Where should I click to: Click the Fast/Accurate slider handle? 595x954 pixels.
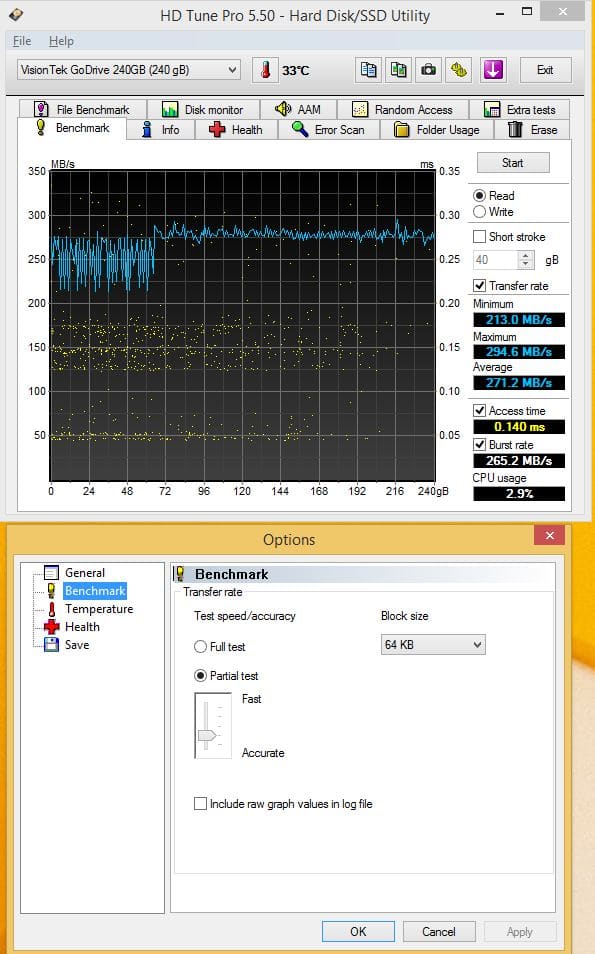point(207,736)
